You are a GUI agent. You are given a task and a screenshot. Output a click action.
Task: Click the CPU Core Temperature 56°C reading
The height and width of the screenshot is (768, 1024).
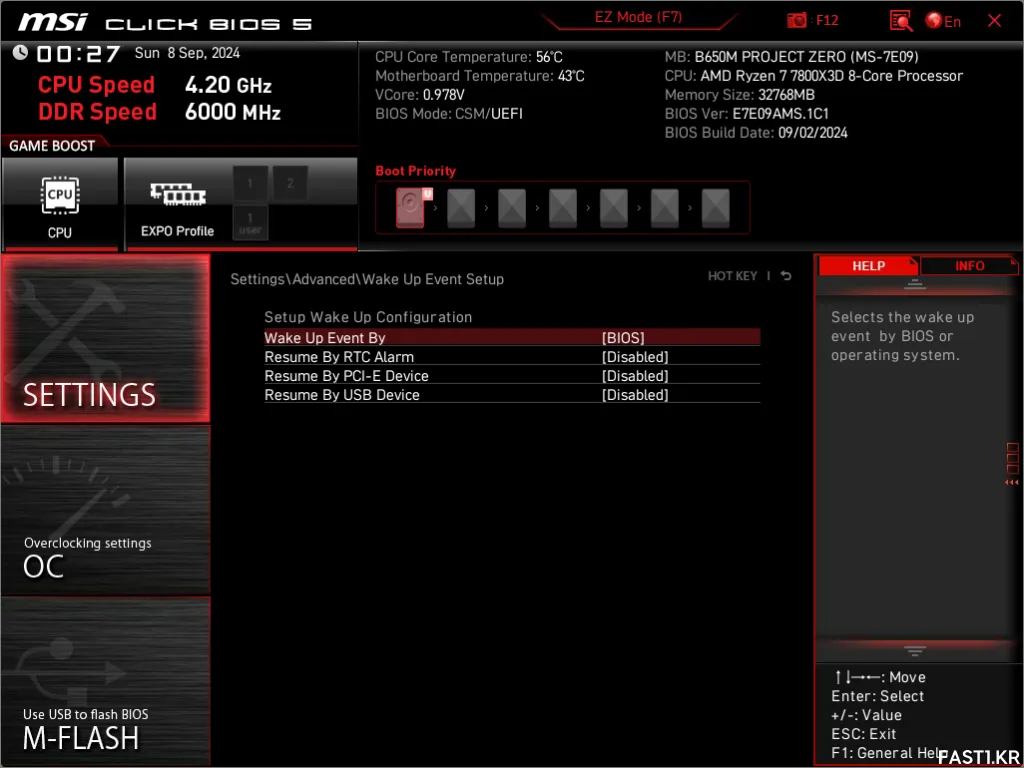469,57
